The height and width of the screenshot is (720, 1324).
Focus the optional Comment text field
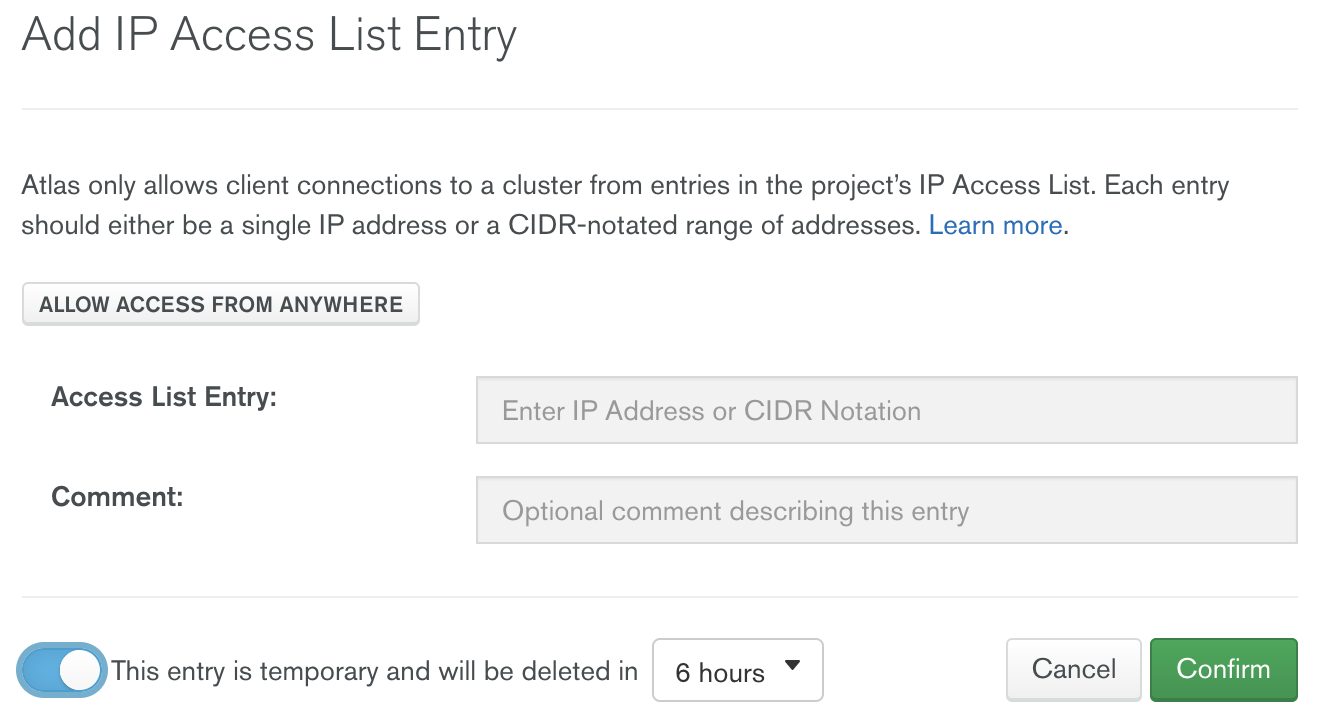click(x=887, y=510)
